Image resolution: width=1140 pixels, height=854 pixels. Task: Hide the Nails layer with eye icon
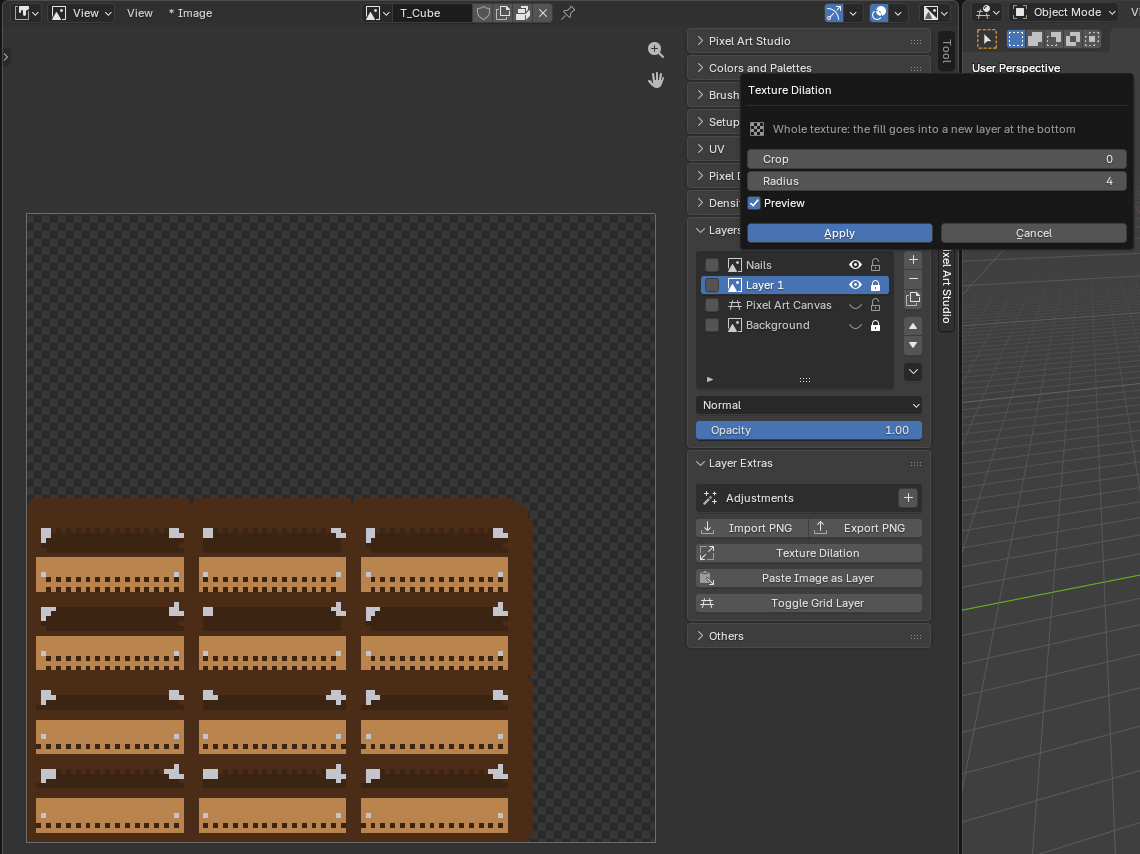[x=856, y=265]
